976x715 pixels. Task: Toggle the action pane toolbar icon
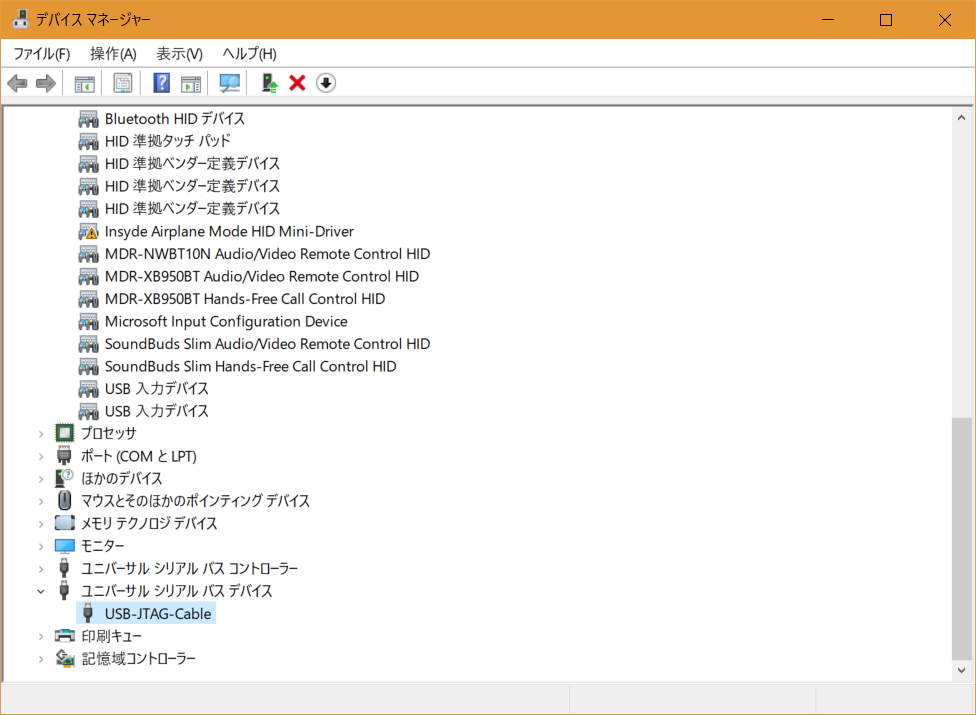[191, 83]
